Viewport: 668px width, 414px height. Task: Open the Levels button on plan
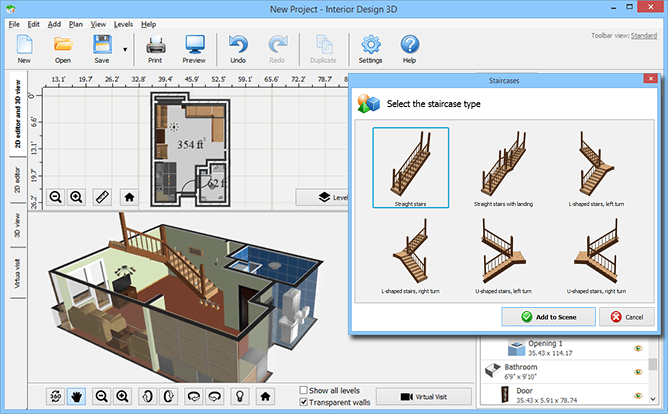coord(323,197)
